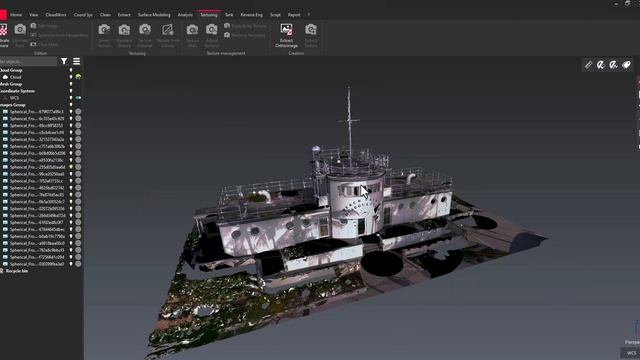The width and height of the screenshot is (640, 360).
Task: Open the Tank ribbon tab
Action: pos(229,15)
